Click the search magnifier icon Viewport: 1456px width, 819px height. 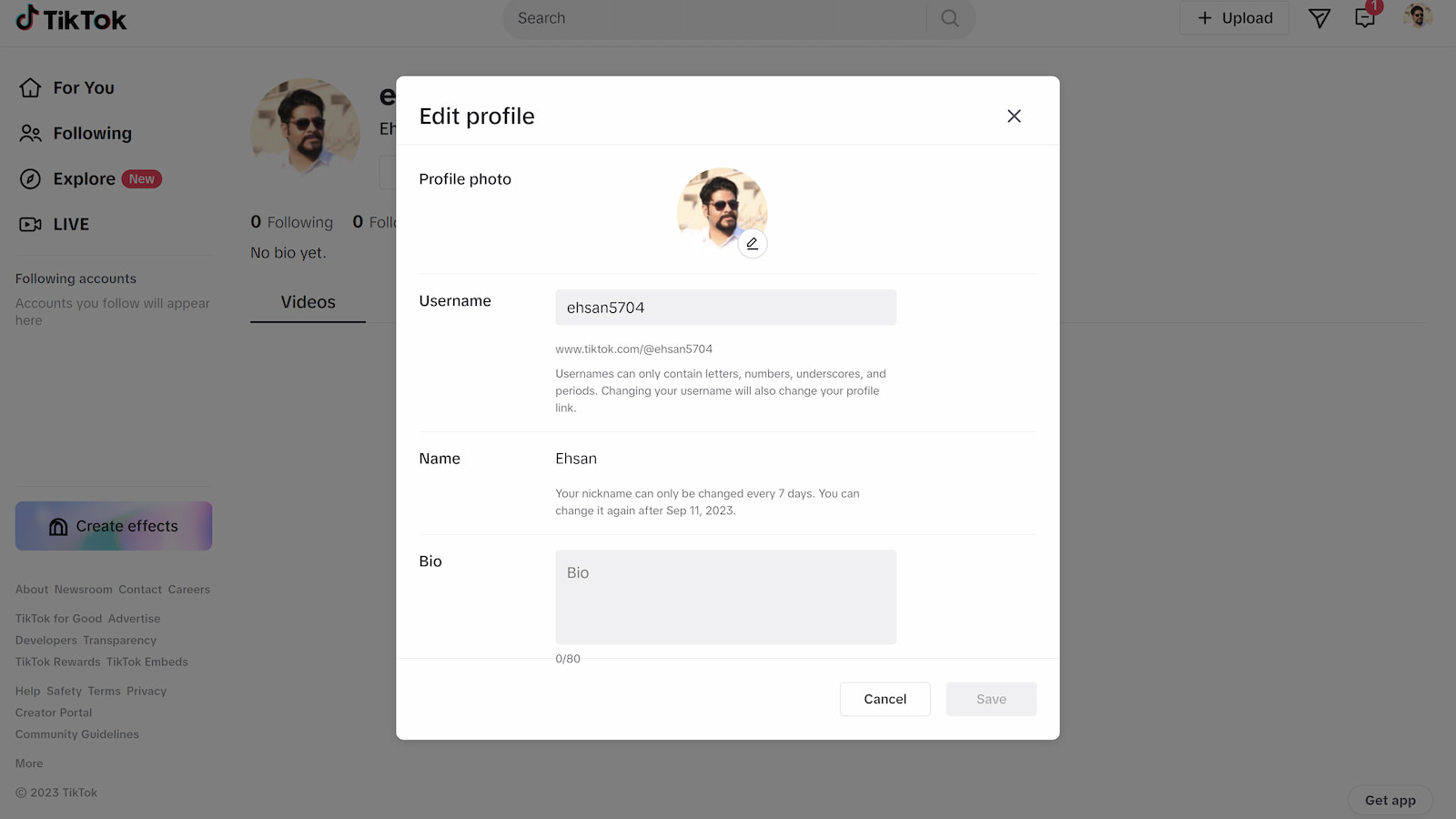(x=950, y=18)
